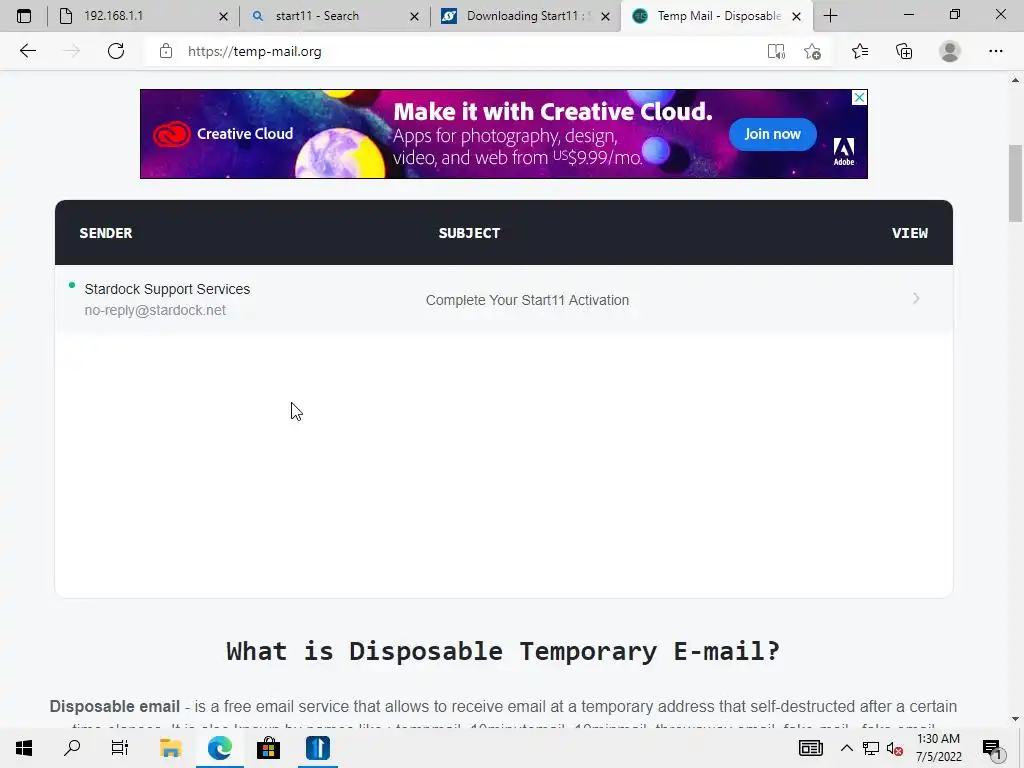Image resolution: width=1024 pixels, height=768 pixels.
Task: Open network status tray icon
Action: click(x=871, y=748)
